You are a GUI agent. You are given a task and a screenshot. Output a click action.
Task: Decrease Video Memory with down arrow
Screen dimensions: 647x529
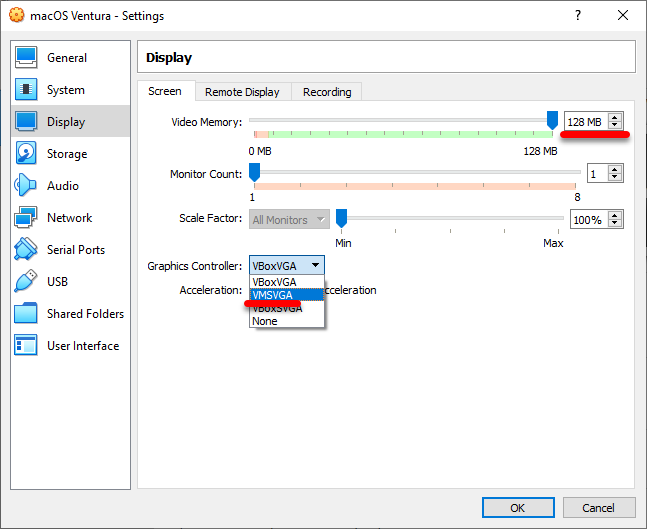pos(615,125)
